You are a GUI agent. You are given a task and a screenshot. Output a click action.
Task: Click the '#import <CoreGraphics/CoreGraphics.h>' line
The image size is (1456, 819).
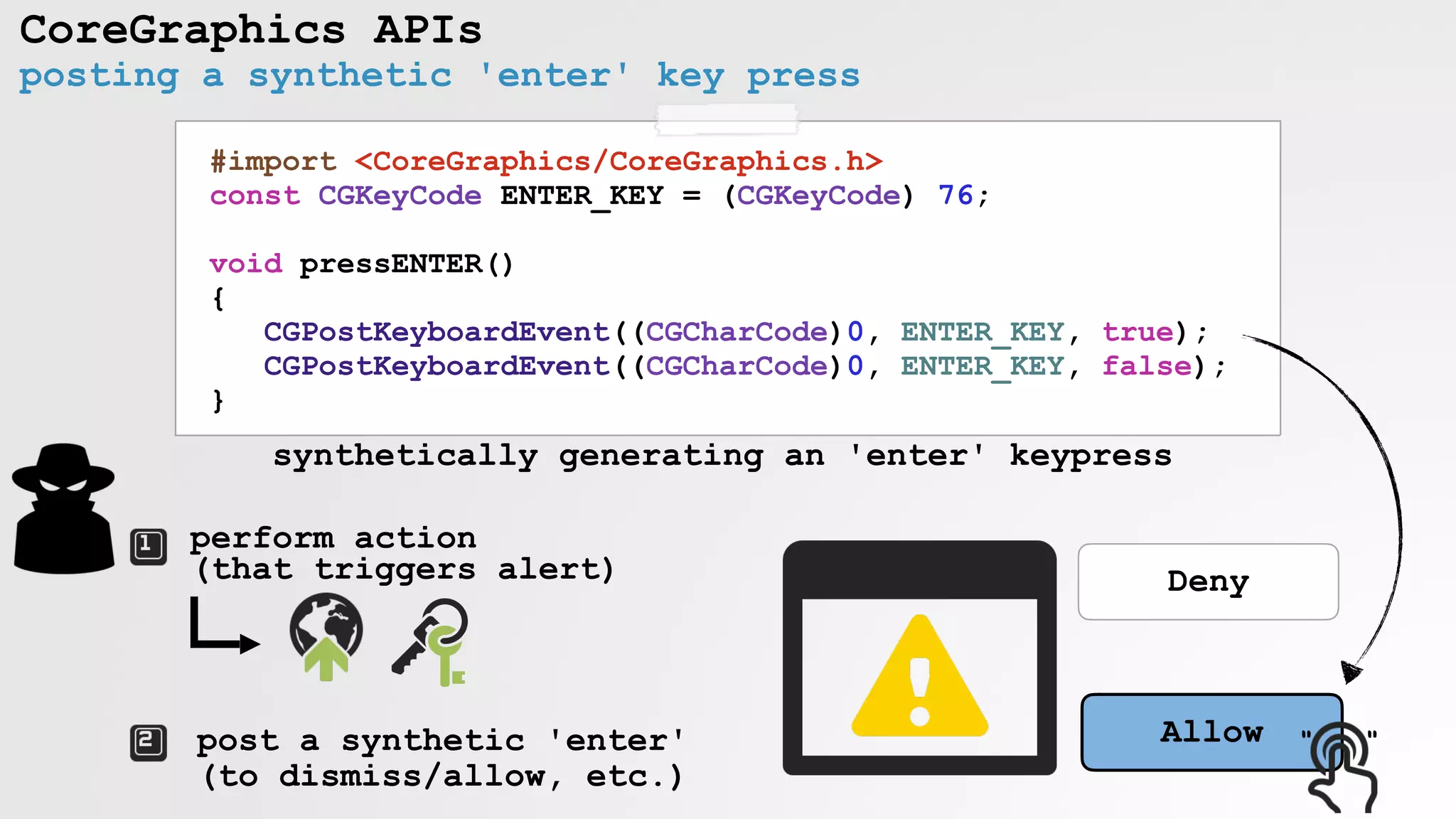546,161
